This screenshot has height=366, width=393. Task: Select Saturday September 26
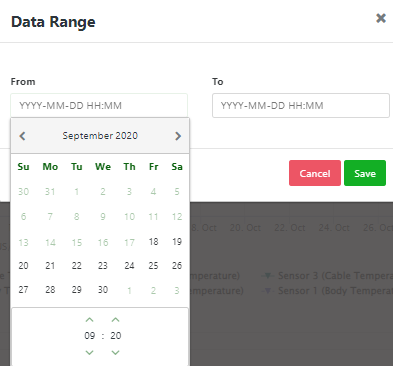177,266
